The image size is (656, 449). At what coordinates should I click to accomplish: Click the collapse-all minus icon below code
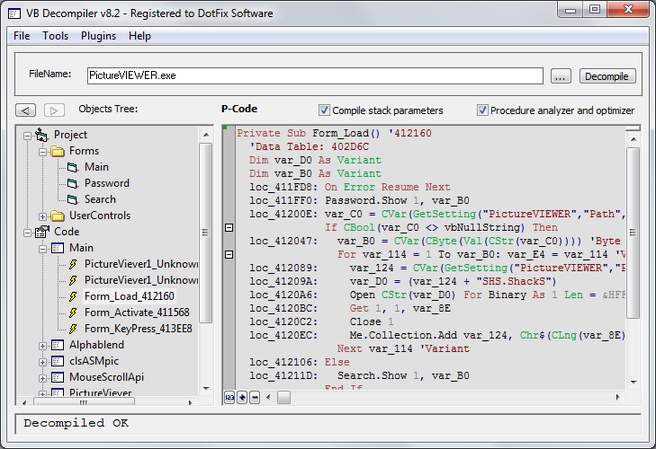click(254, 397)
